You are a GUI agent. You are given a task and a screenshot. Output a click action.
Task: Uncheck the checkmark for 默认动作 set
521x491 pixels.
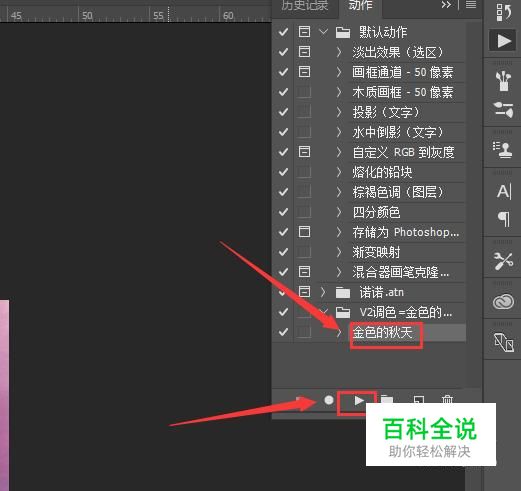283,32
